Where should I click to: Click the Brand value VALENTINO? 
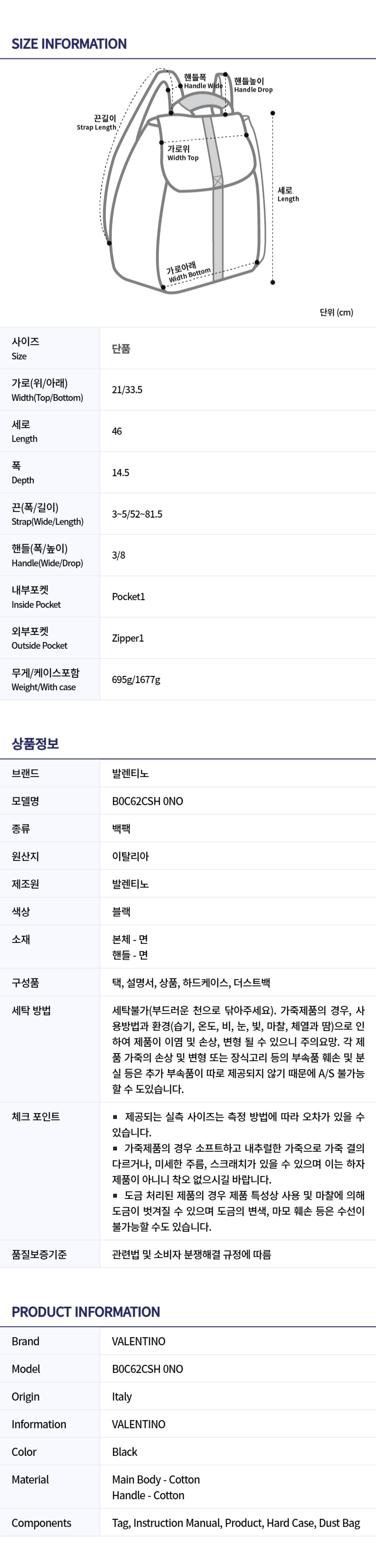click(x=138, y=1341)
